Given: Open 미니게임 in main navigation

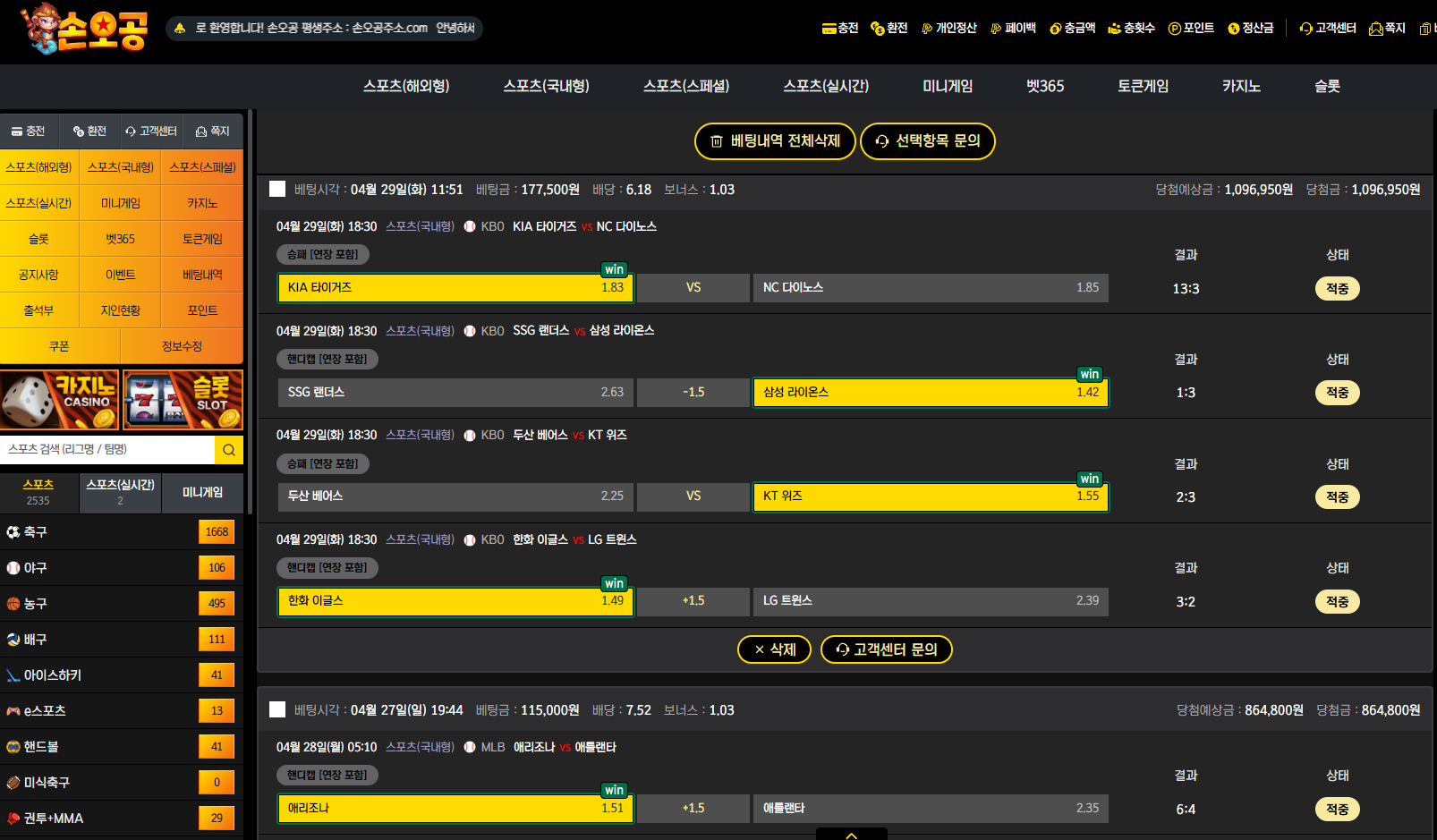Looking at the screenshot, I should 948,86.
